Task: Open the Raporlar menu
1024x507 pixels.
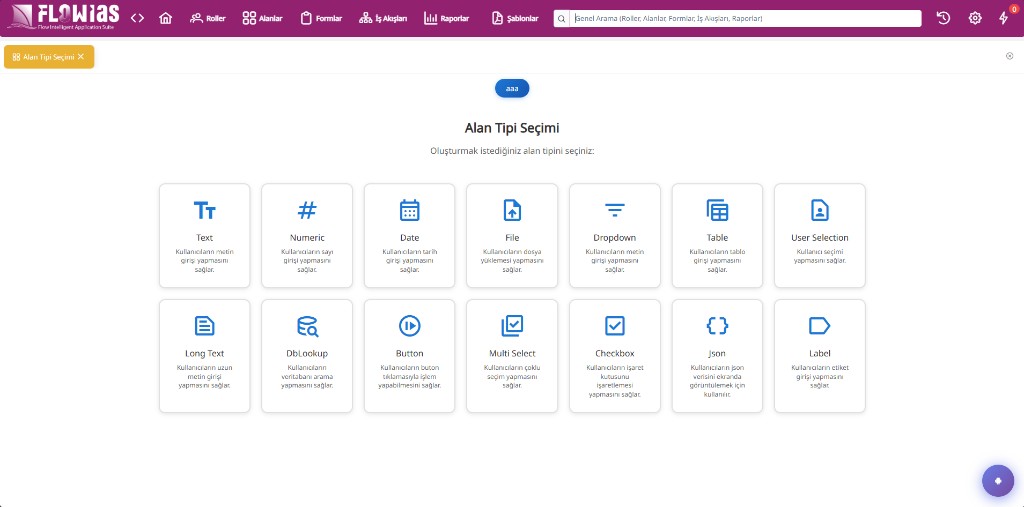Action: [x=447, y=18]
